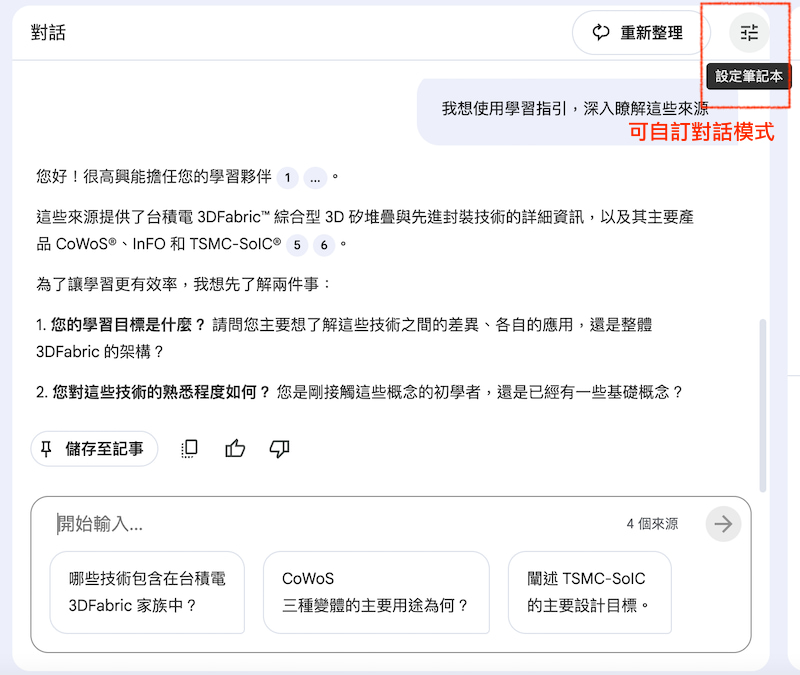Screen dimensions: 800x675
Task: Click the pin icon inside 儲存至記事
Action: [43, 449]
